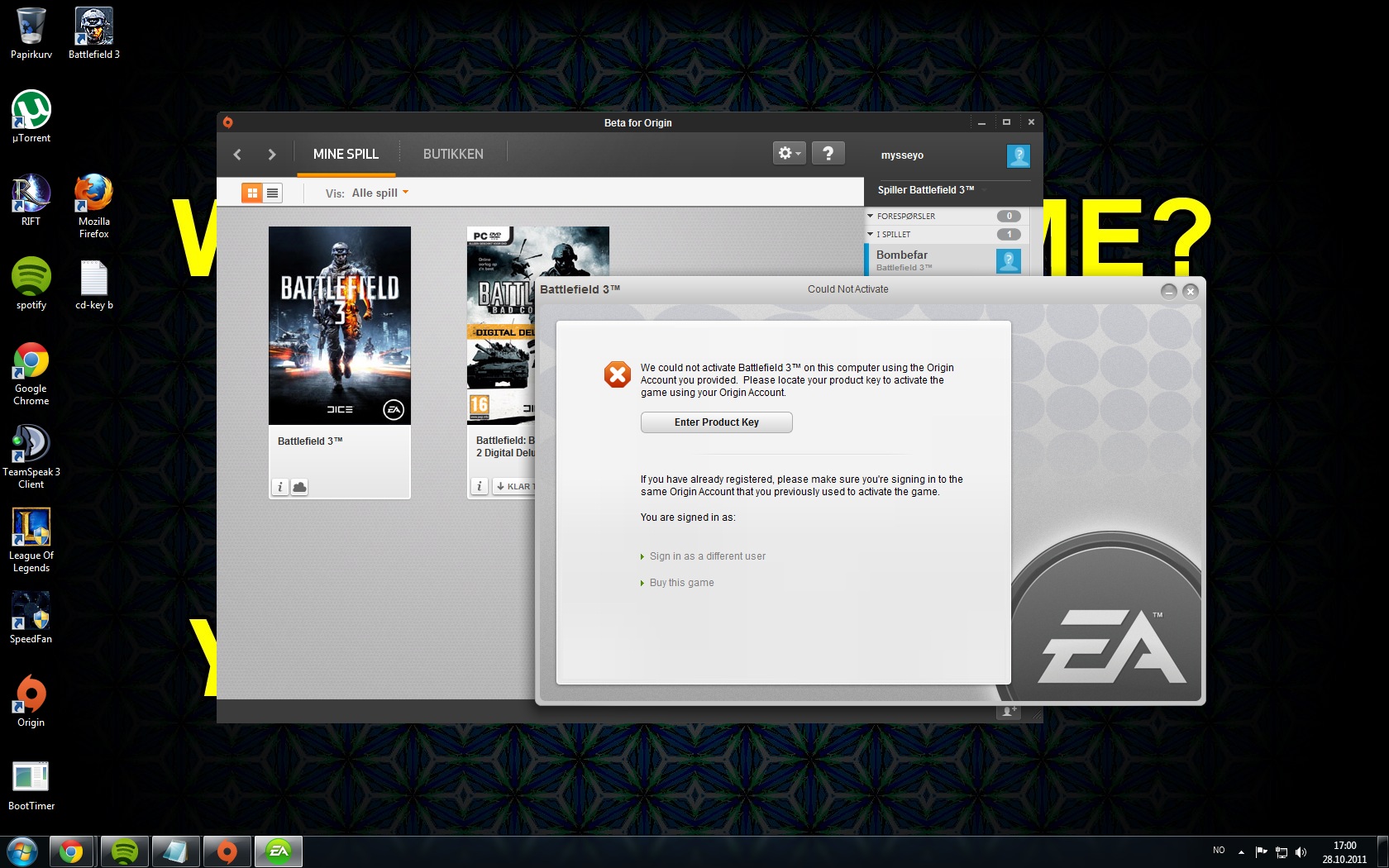The height and width of the screenshot is (868, 1389).
Task: Open the cd-key b text file
Action: [93, 284]
